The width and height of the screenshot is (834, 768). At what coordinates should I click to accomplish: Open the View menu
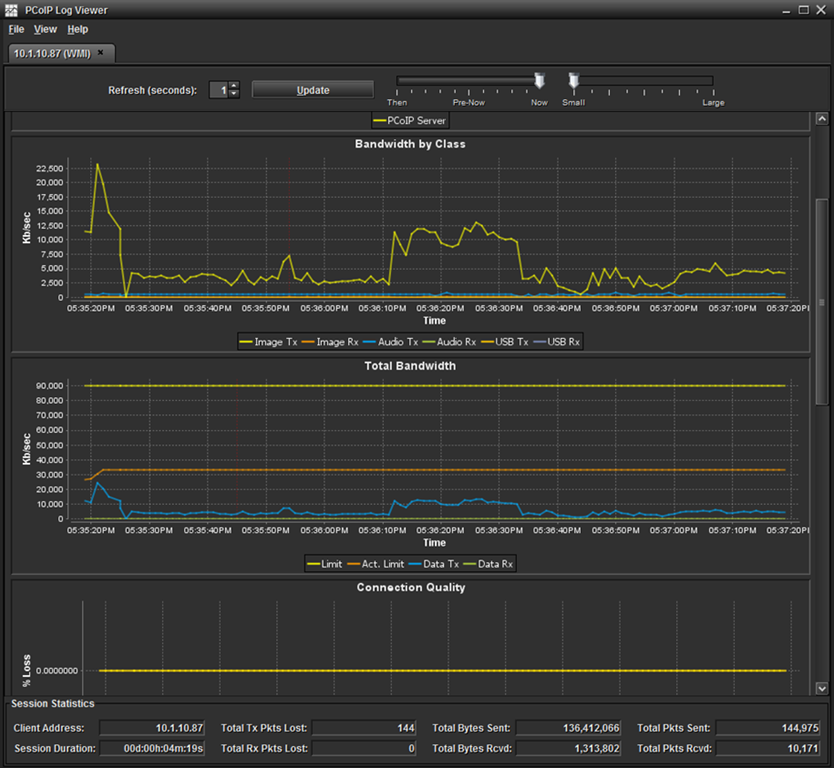(45, 29)
